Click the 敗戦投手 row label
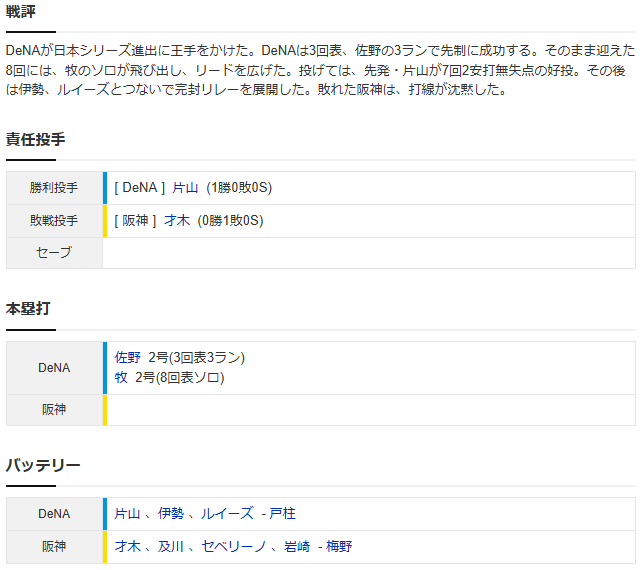 [x=54, y=221]
